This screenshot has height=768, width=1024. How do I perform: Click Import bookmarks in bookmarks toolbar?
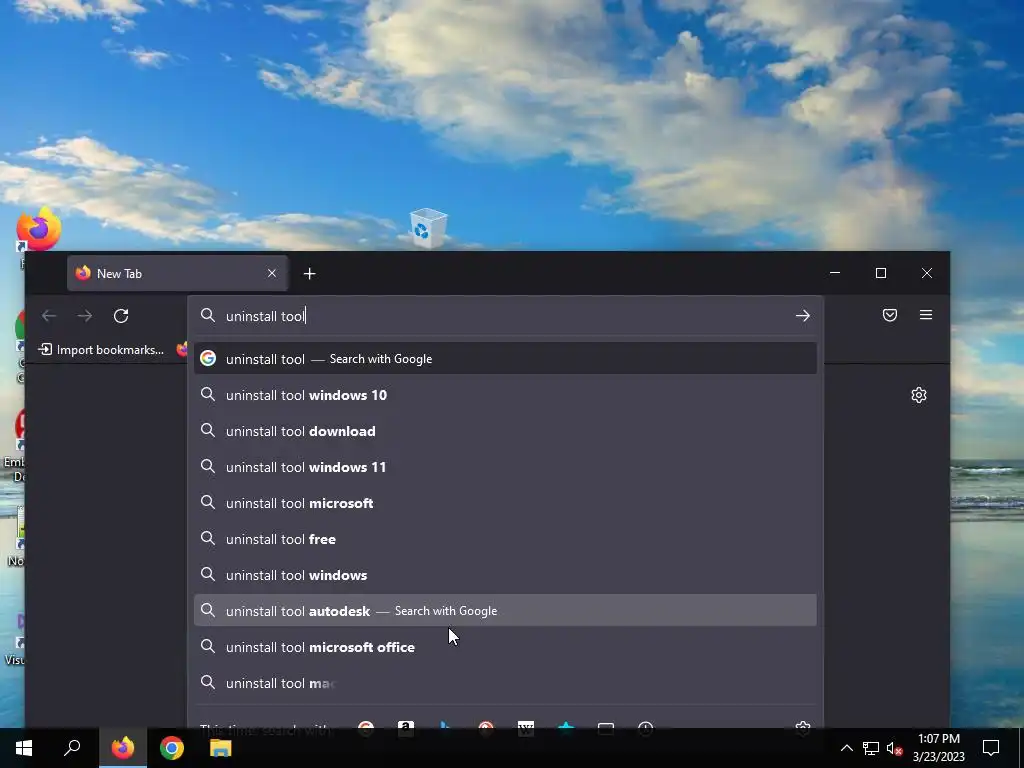point(102,350)
